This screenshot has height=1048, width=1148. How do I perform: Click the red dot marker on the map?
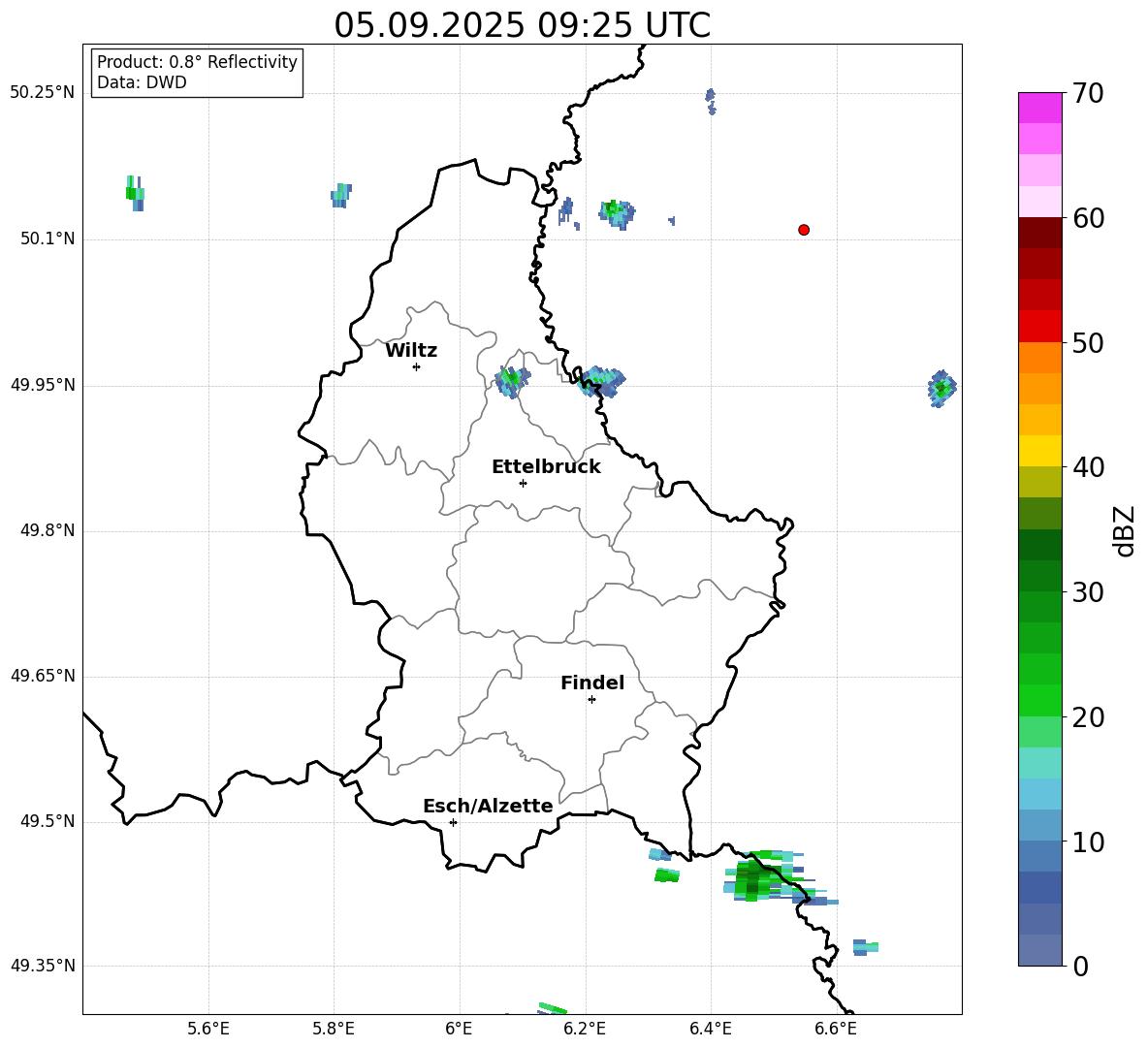804,230
